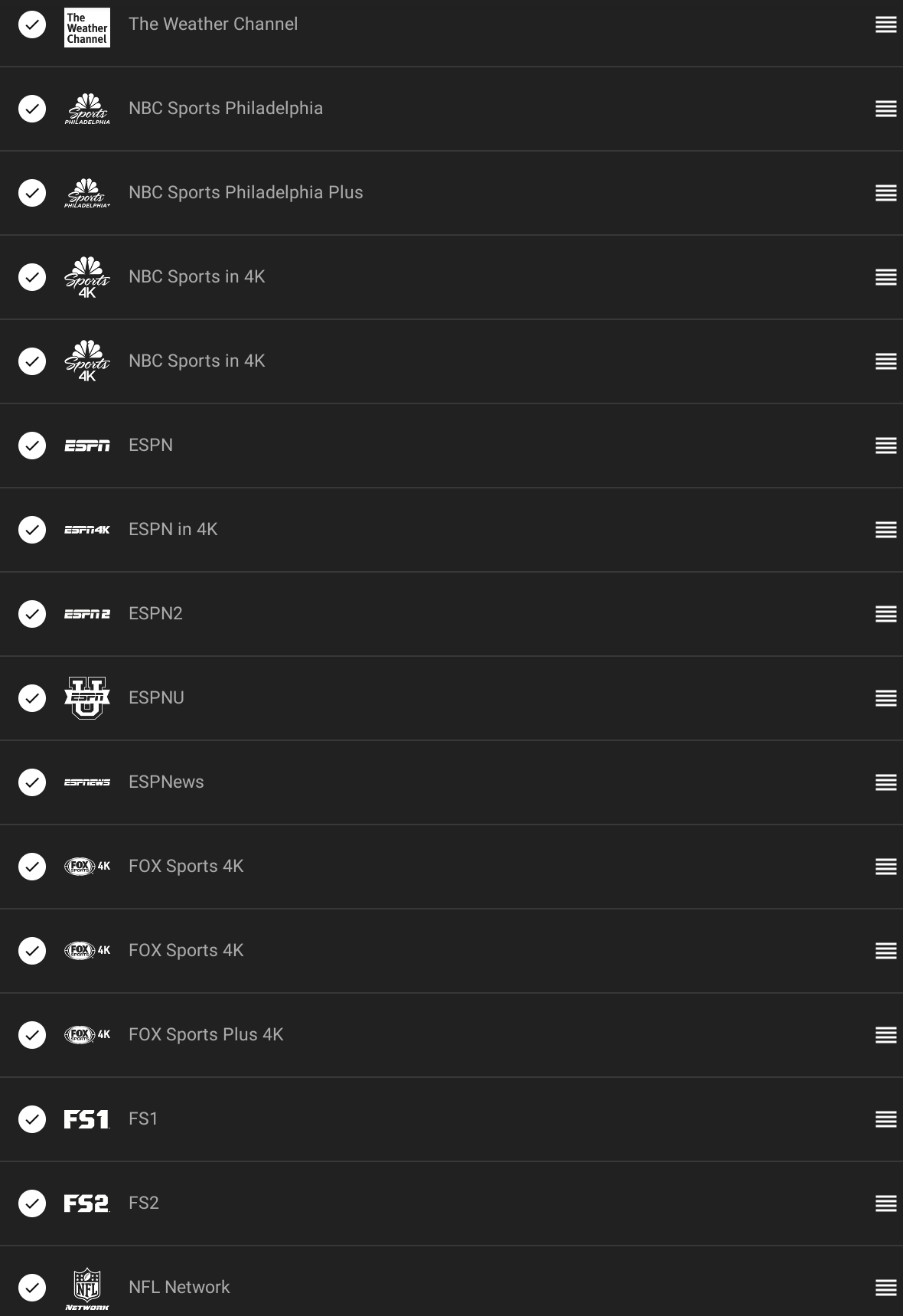Click the drag handle beside NFL Network
The image size is (903, 1316).
(885, 1288)
